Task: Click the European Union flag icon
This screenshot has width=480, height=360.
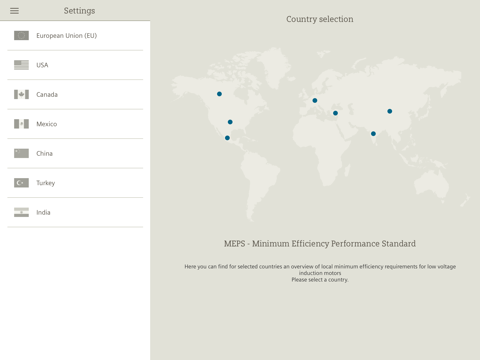Action: point(21,35)
